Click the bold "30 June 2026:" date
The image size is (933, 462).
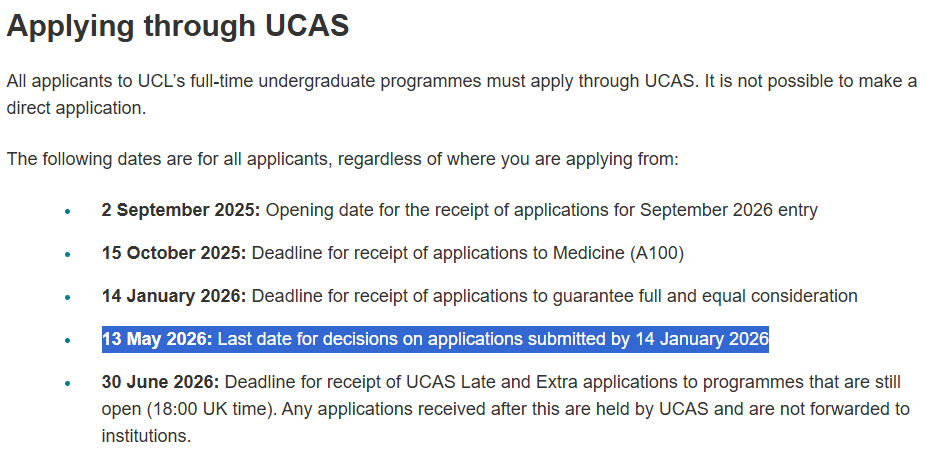(x=161, y=382)
